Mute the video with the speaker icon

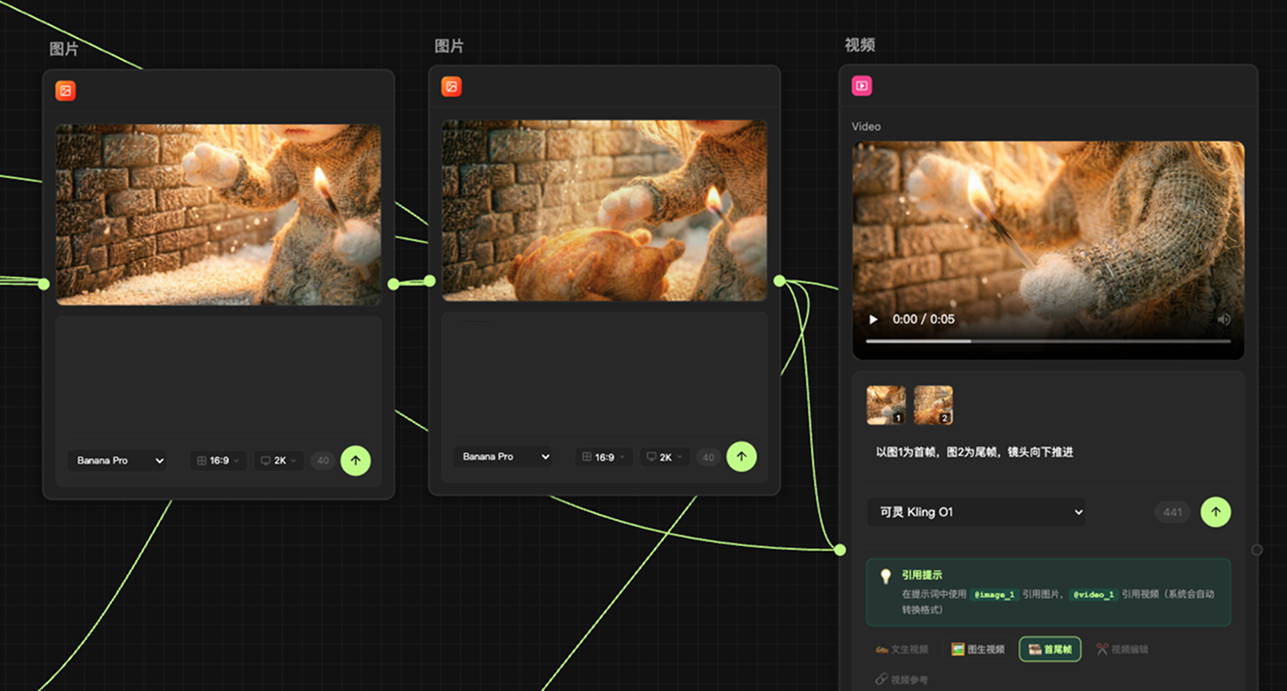(1223, 320)
